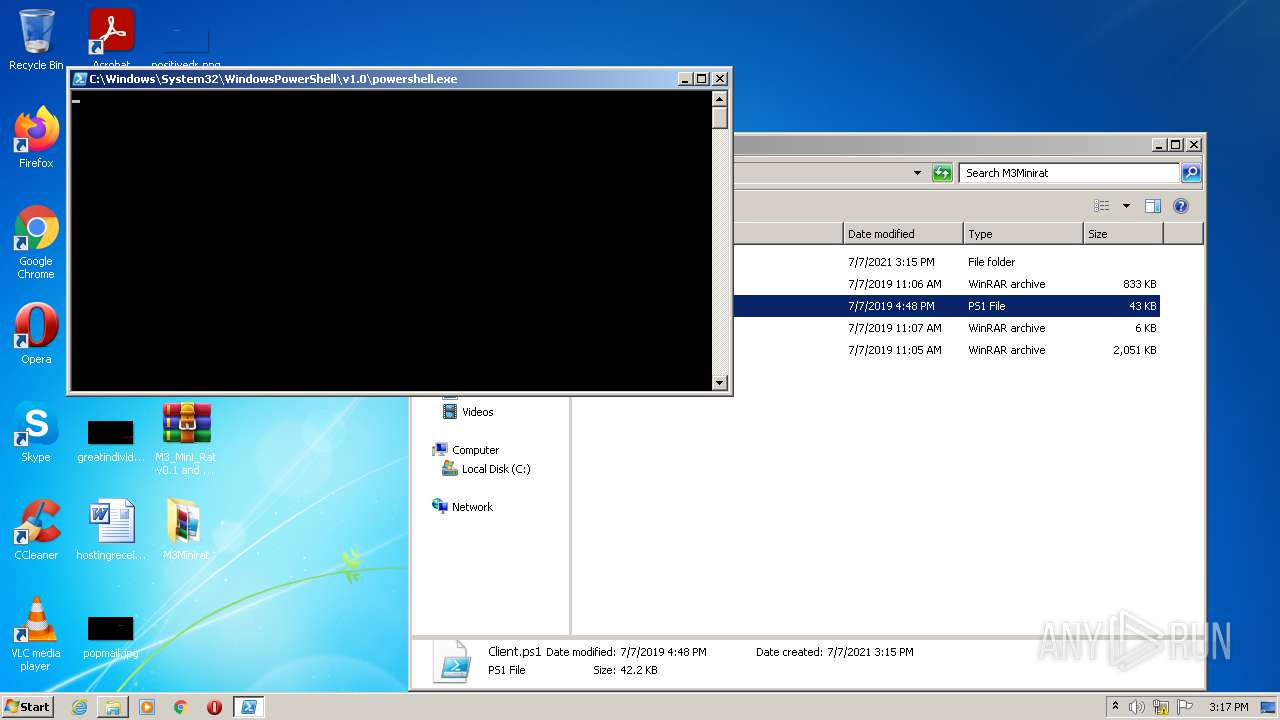Click the Opera taskbar icon
Viewport: 1280px width, 720px height.
[x=214, y=707]
